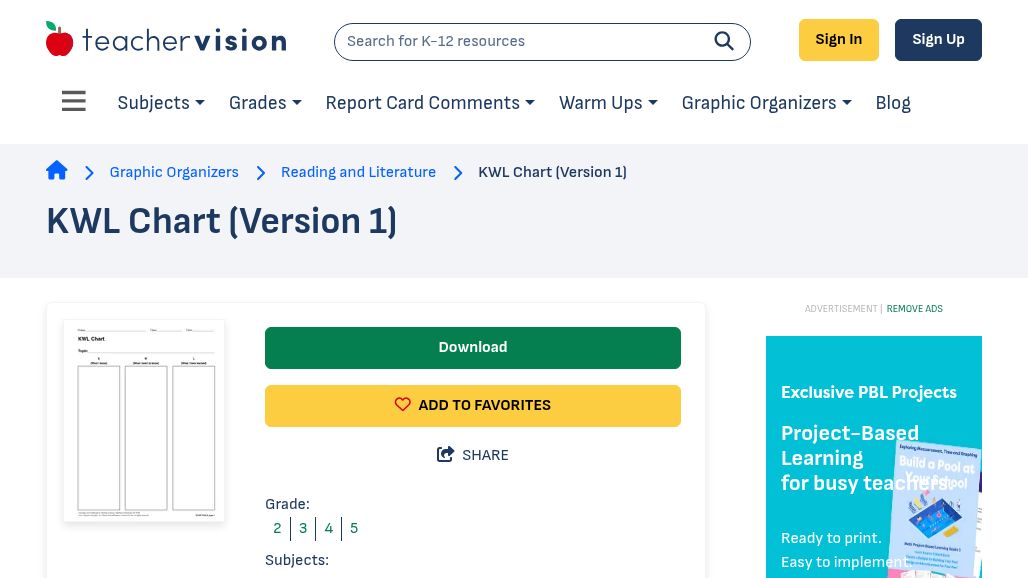Viewport: 1028px width, 578px height.
Task: Click the Share arrow icon
Action: [x=446, y=455]
